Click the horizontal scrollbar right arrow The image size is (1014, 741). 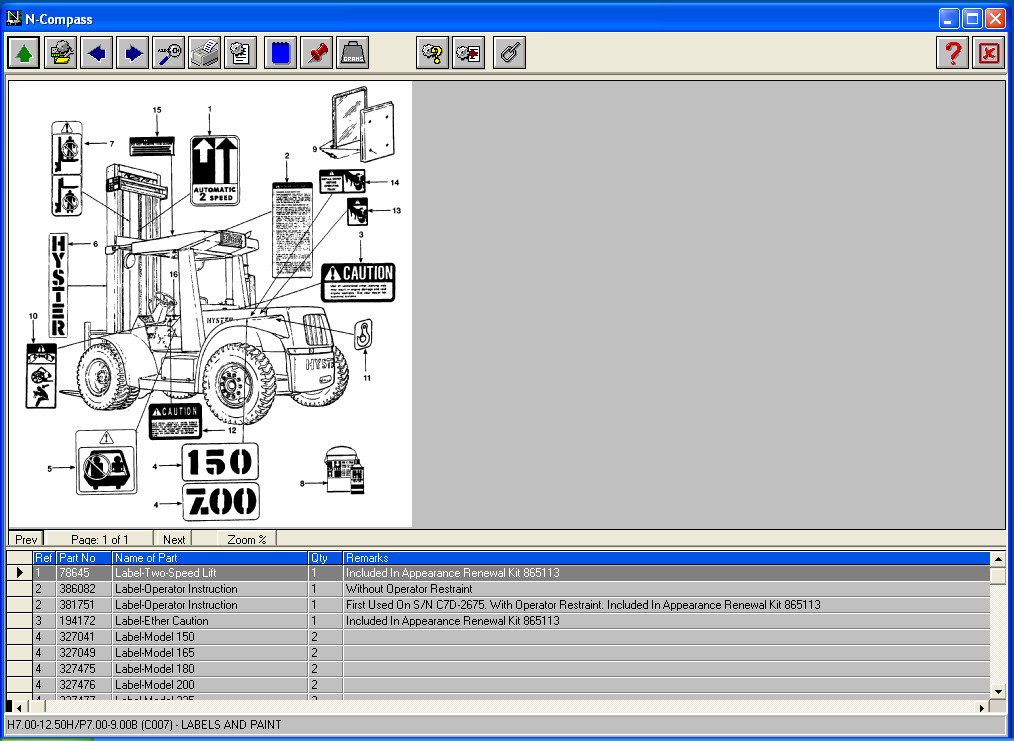point(982,707)
